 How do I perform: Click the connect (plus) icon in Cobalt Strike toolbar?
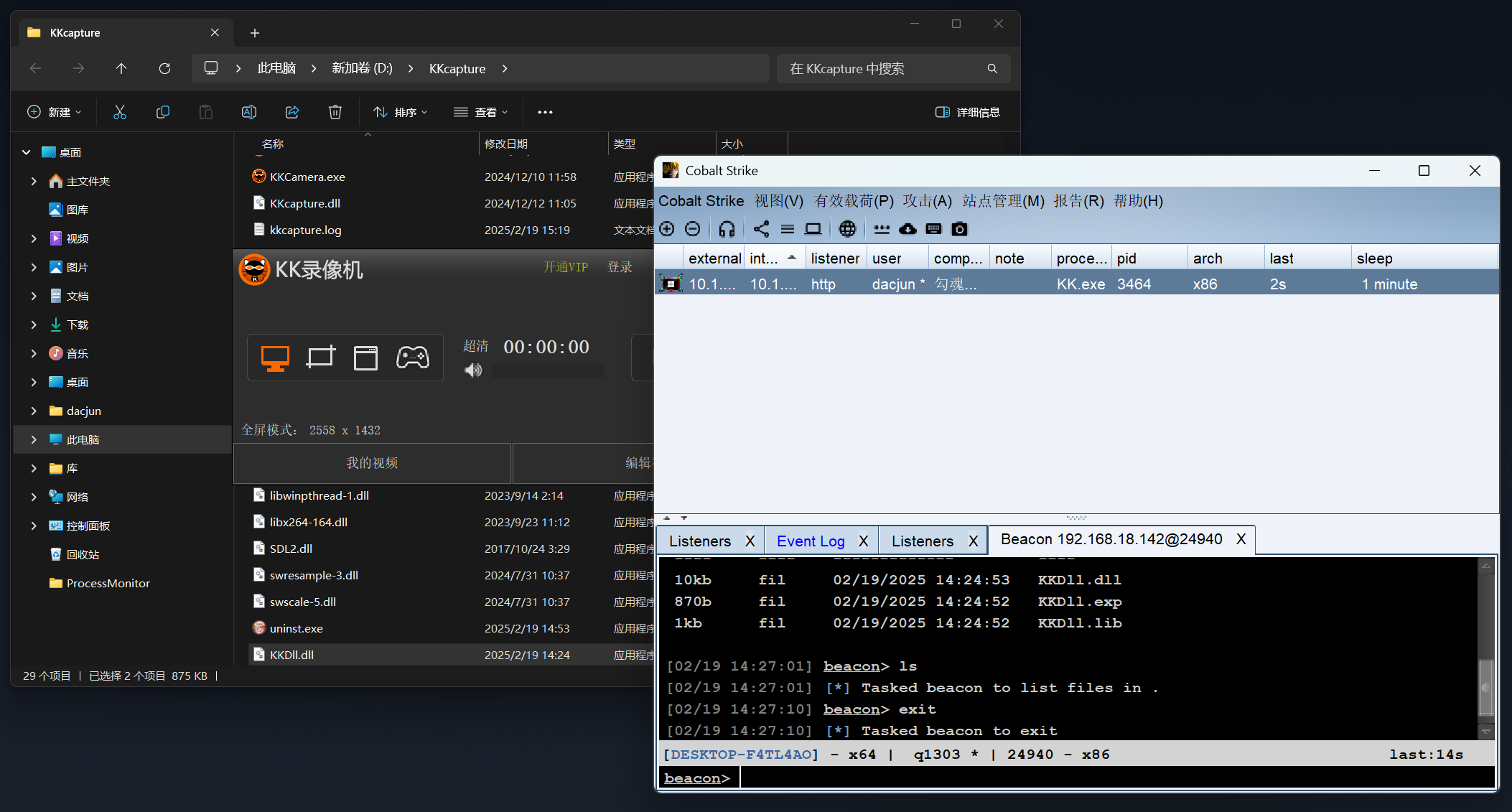[x=667, y=229]
